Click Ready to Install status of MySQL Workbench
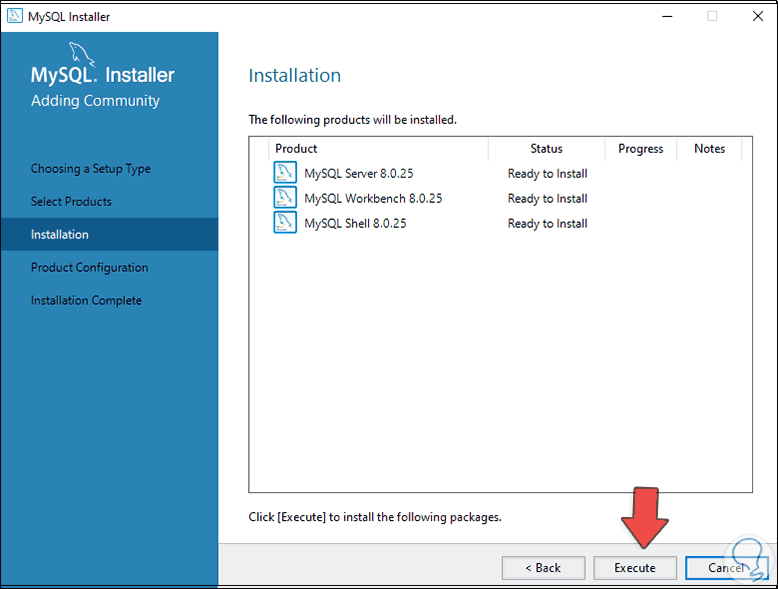778x589 pixels. click(547, 198)
